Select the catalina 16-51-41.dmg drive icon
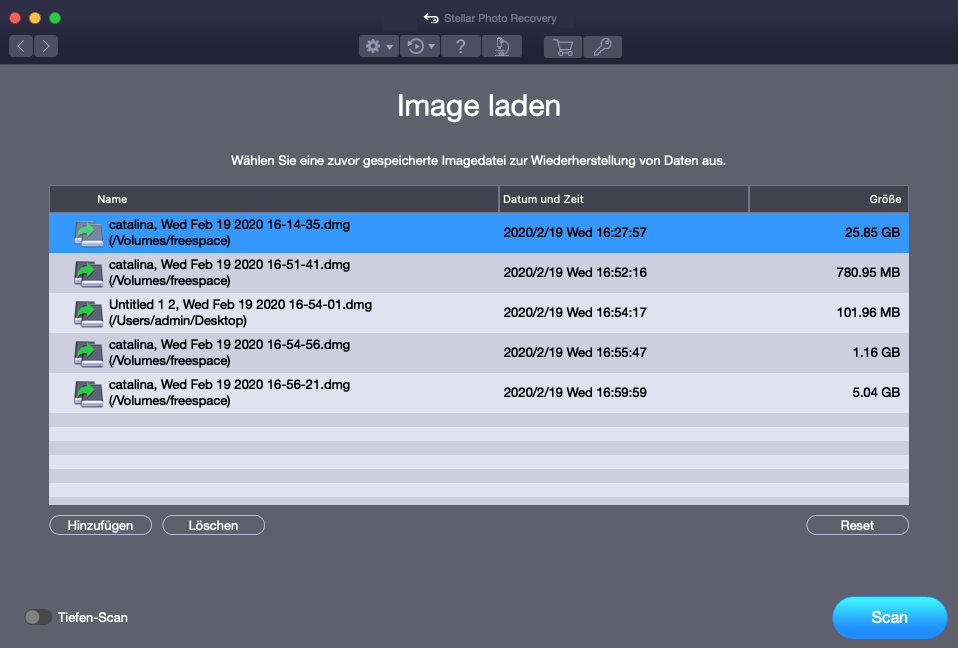 pos(88,273)
